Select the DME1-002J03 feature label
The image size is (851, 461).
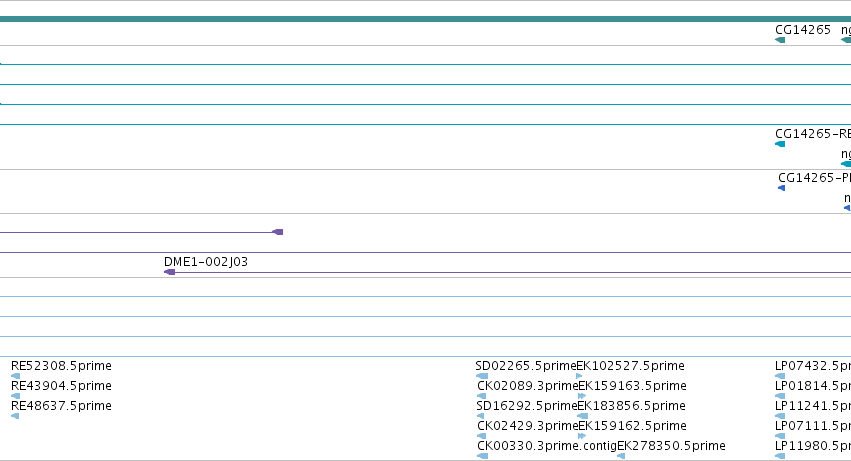pos(206,262)
